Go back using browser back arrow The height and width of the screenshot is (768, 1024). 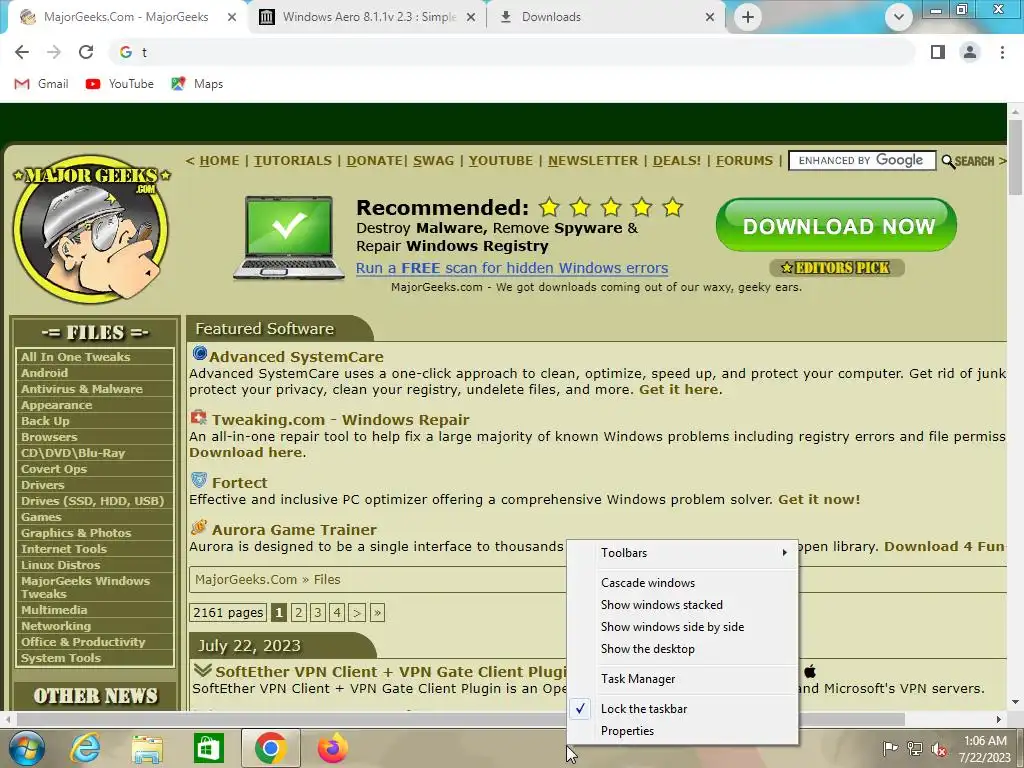(22, 52)
